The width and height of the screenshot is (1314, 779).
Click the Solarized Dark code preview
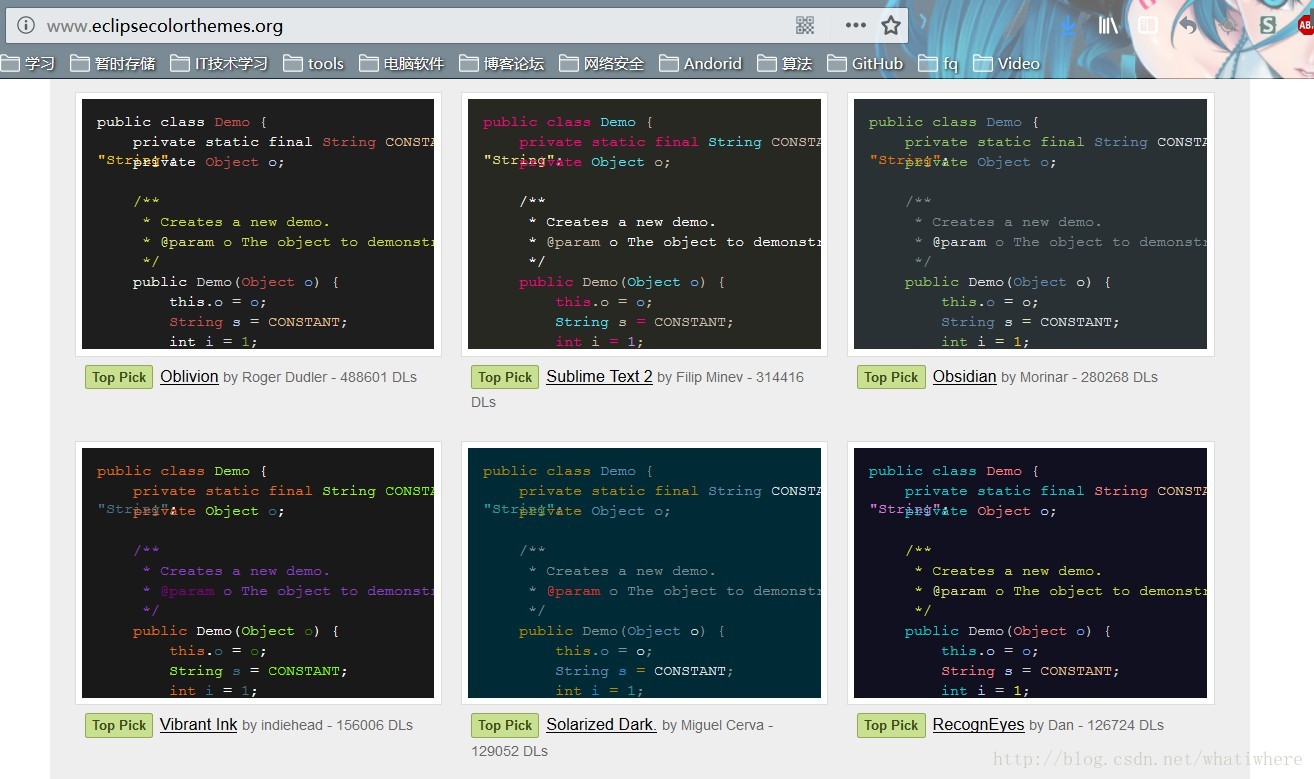tap(644, 573)
